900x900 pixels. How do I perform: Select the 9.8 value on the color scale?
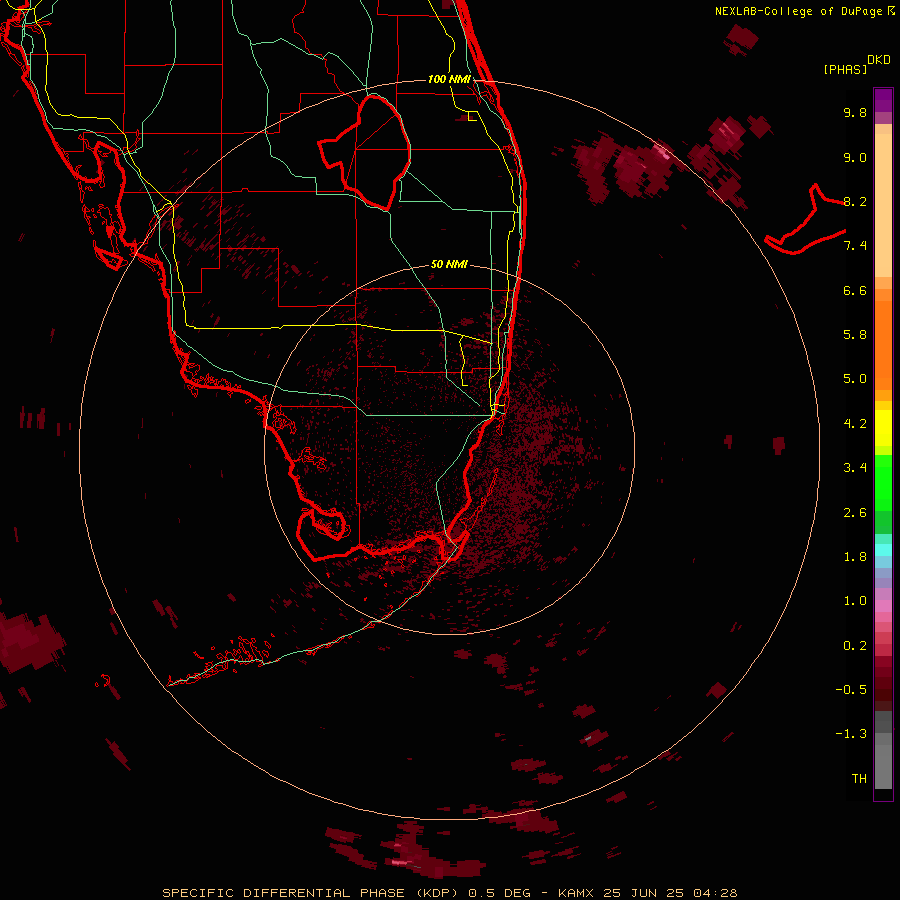(855, 112)
